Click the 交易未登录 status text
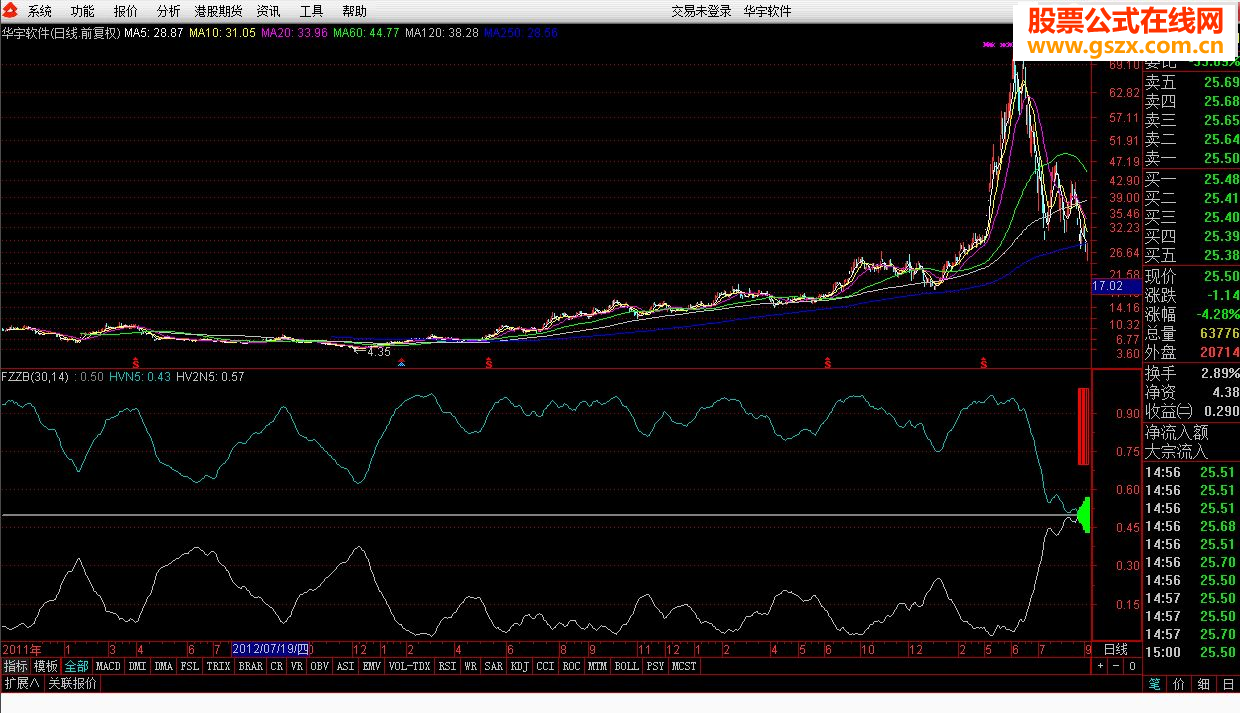Viewport: 1240px width, 713px height. [x=702, y=11]
